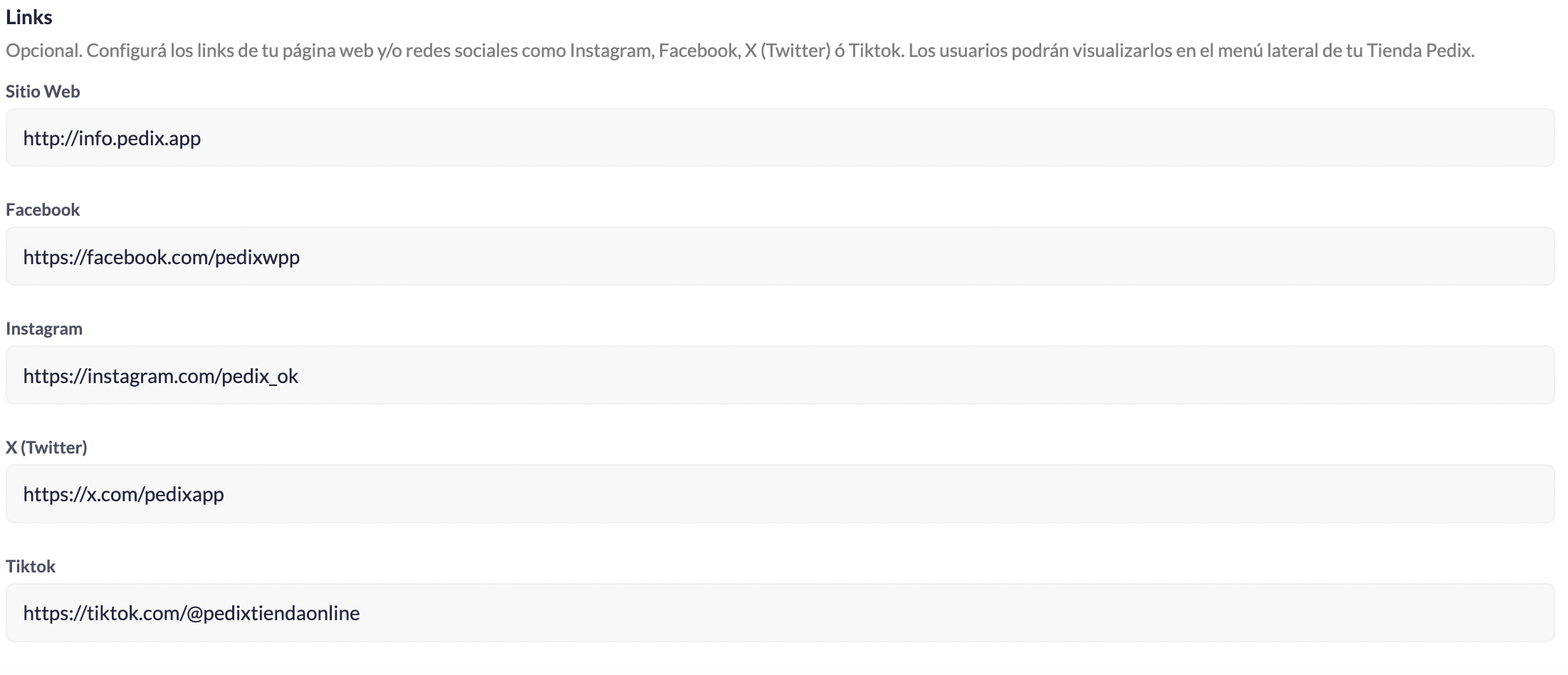The height and width of the screenshot is (675, 1568).
Task: Click into the Instagram URL field
Action: coord(780,375)
